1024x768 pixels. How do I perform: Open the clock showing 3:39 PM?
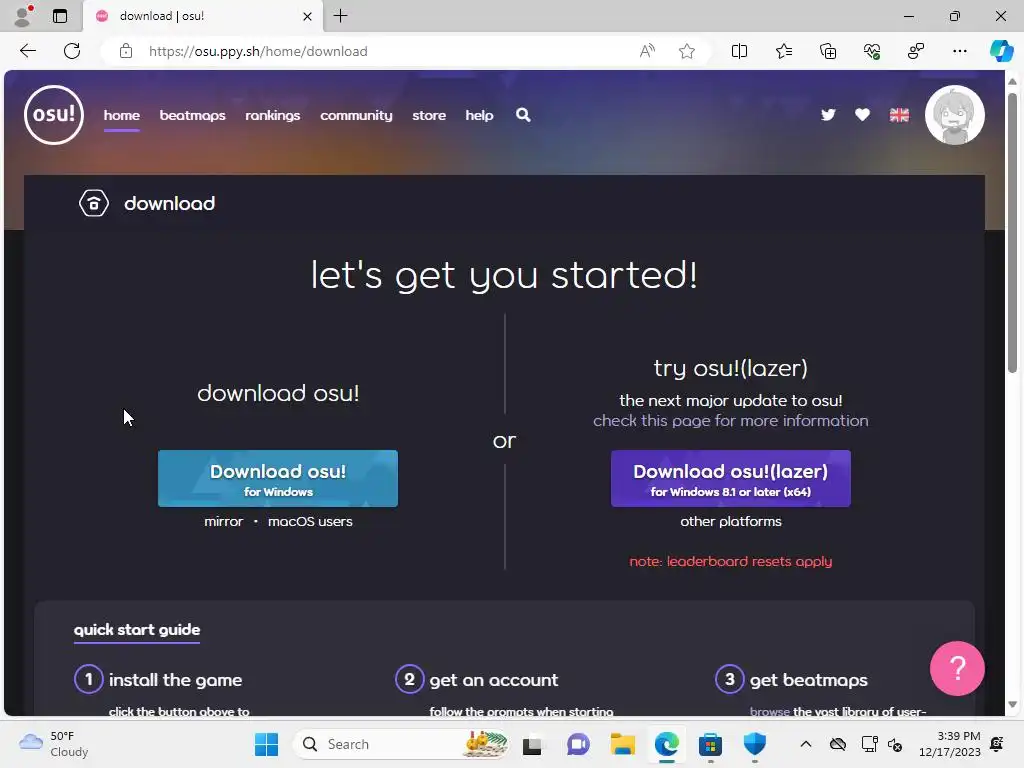click(950, 744)
